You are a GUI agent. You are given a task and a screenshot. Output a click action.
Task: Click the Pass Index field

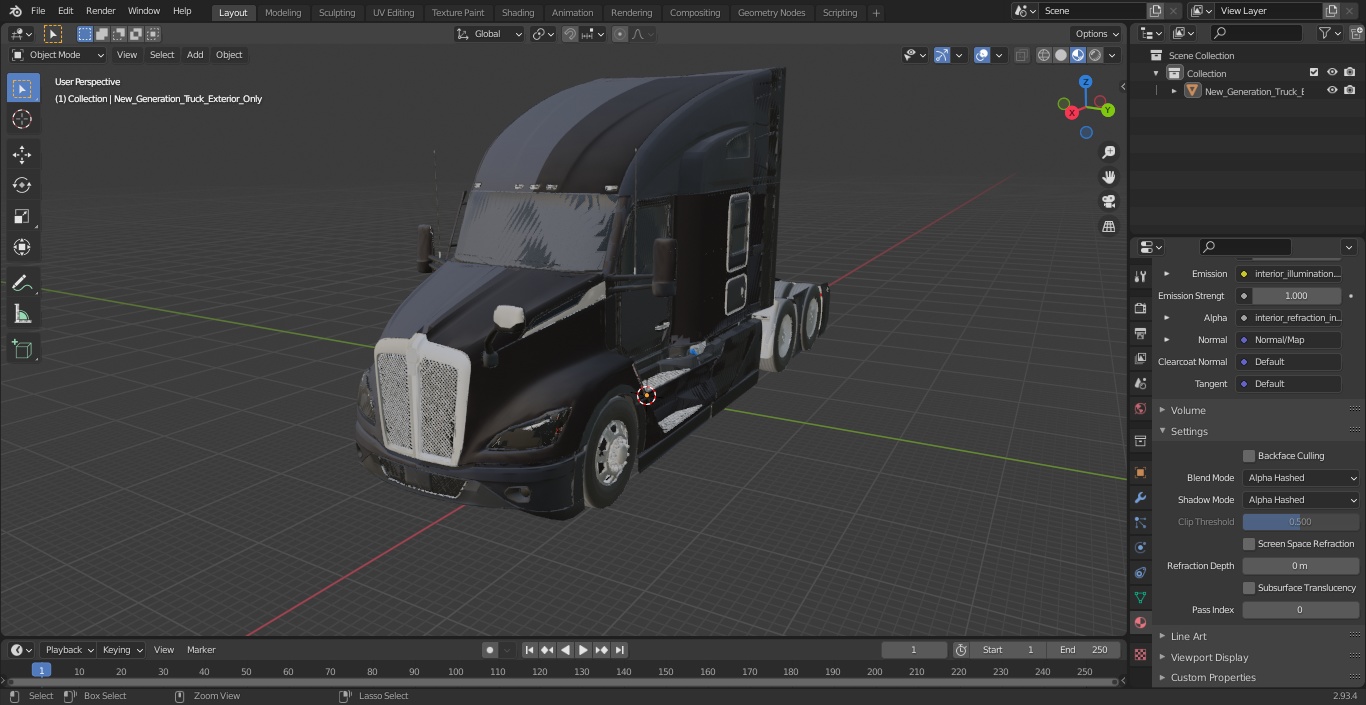(1301, 610)
